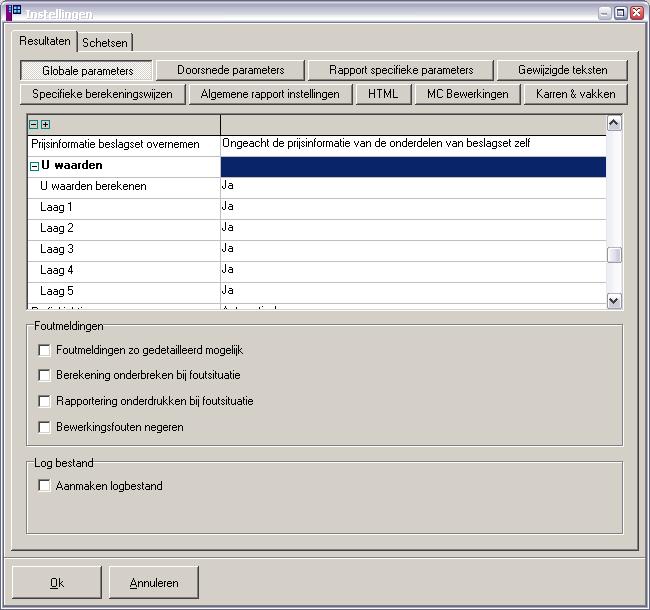Screen dimensions: 650x610
Task: Go to Algemene rapport instellingen
Action: (270, 94)
